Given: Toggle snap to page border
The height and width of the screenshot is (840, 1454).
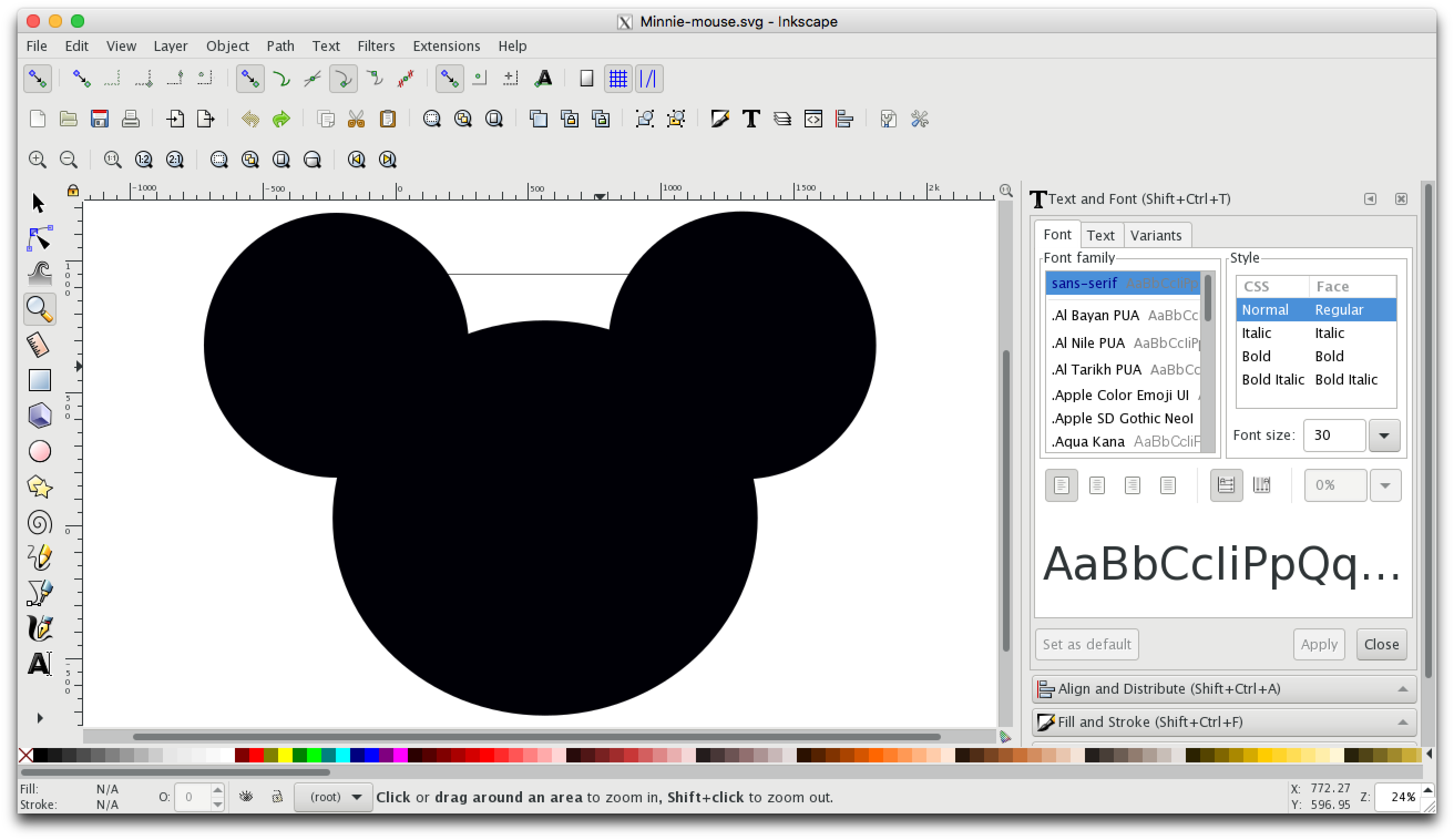Looking at the screenshot, I should pyautogui.click(x=586, y=79).
